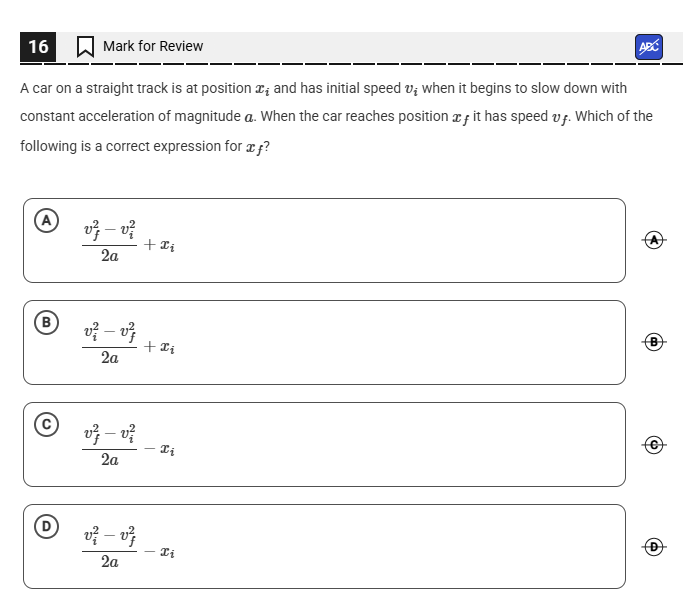Click the question line mentioning constant acceleration
683x606 pixels.
[335, 116]
